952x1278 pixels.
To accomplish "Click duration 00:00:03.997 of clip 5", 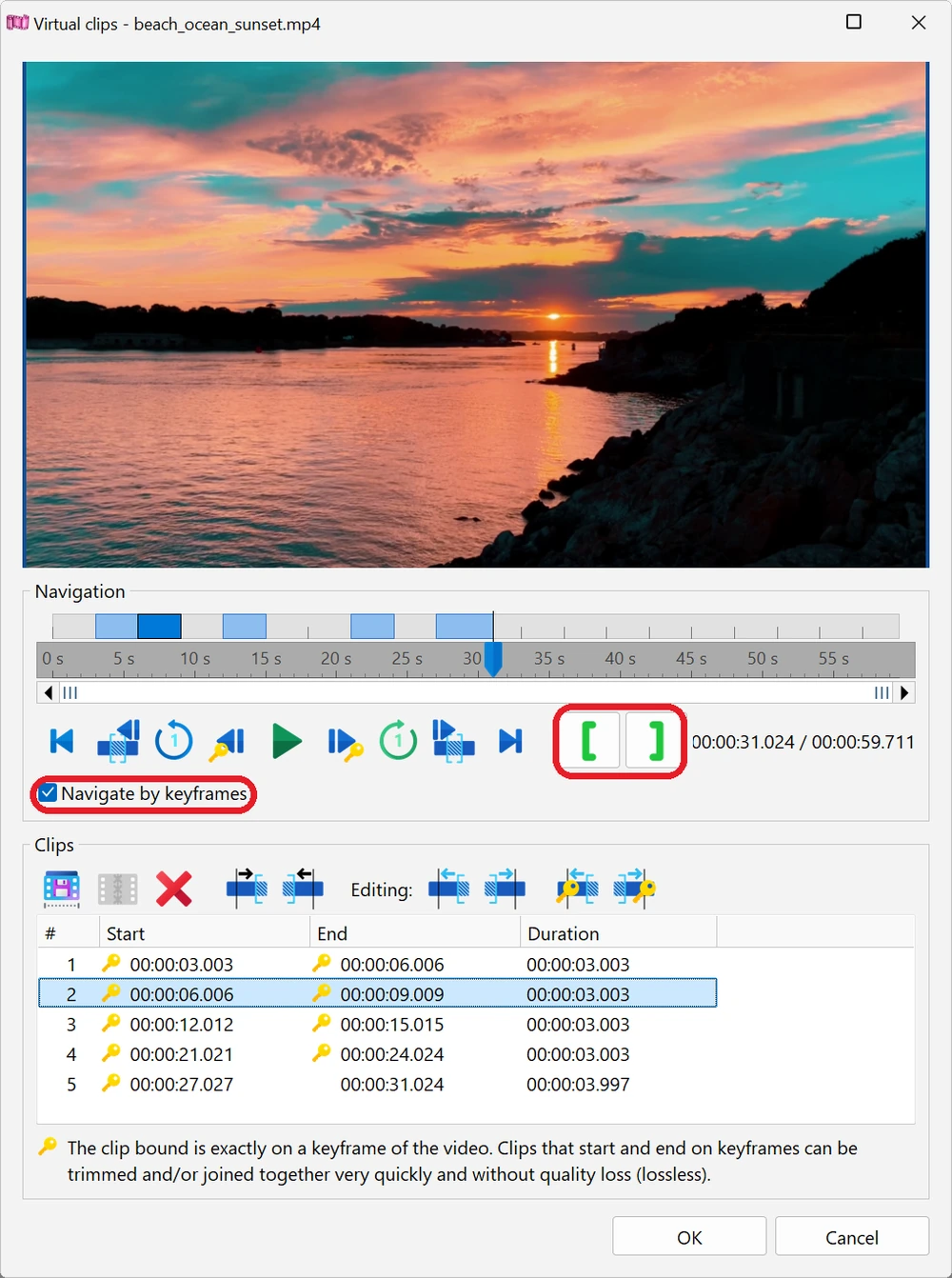I will pyautogui.click(x=578, y=1084).
